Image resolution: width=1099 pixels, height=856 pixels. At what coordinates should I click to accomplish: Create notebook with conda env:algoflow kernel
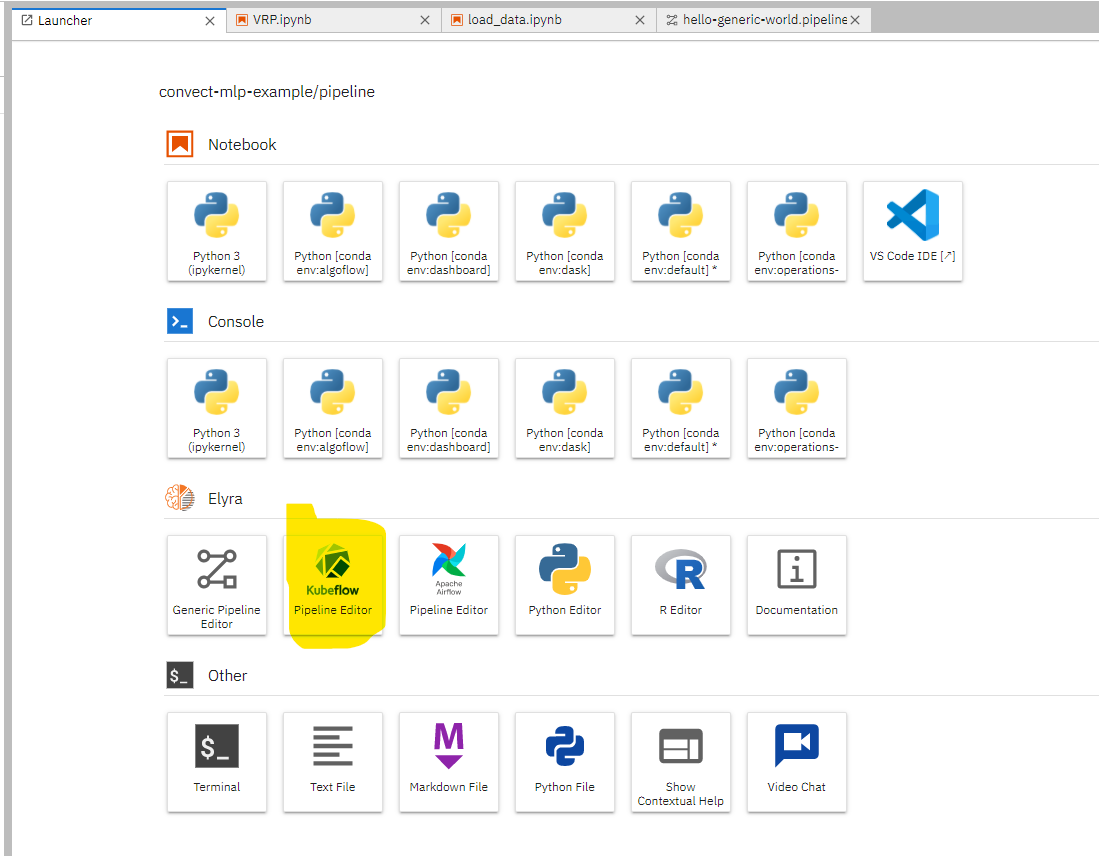click(x=333, y=231)
